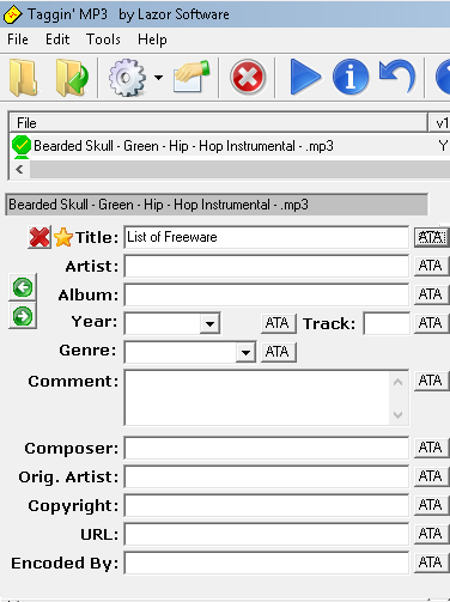Image resolution: width=450 pixels, height=602 pixels.
Task: Expand the gear icon dropdown arrow
Action: pos(158,78)
